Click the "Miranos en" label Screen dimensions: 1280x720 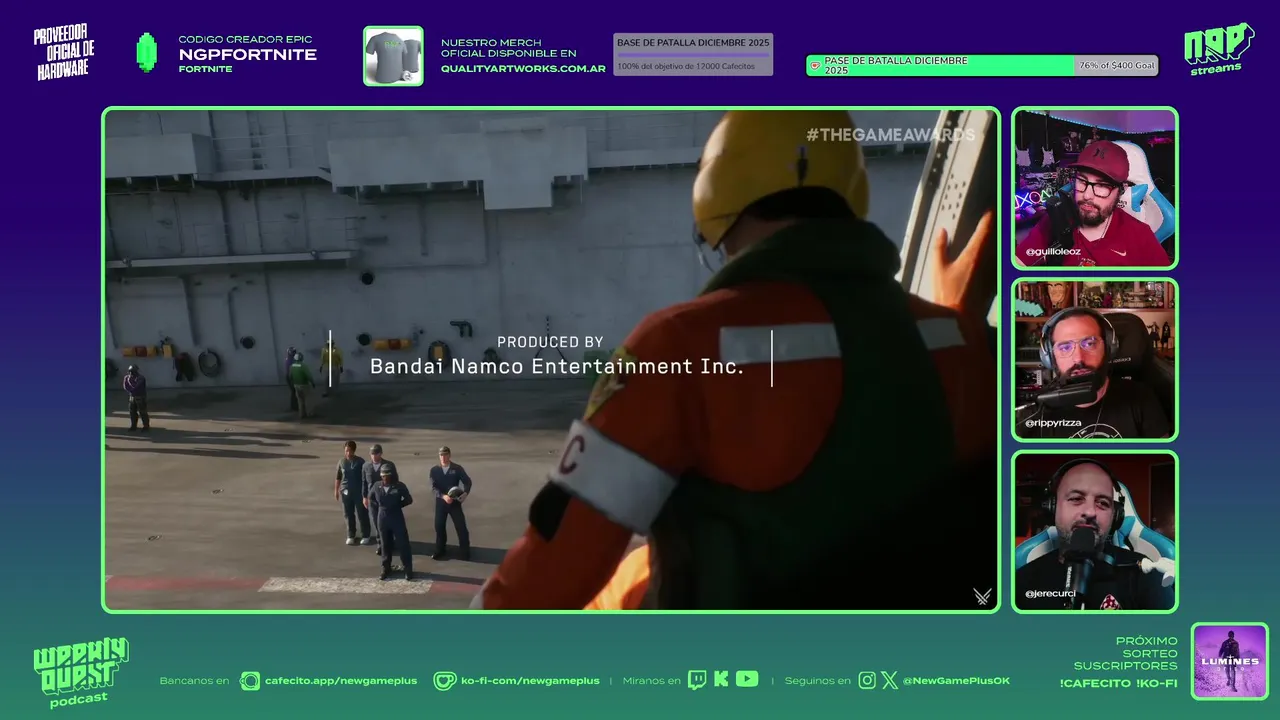651,681
